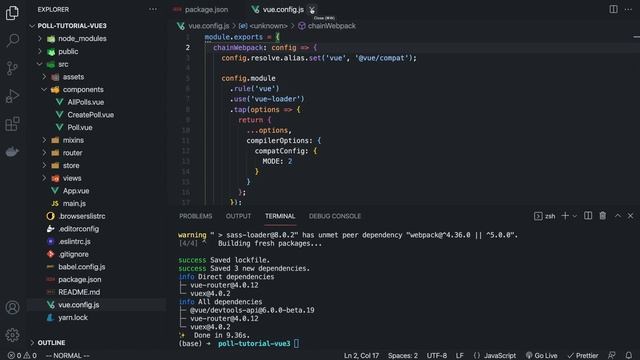Maximize the panel size

click(x=618, y=216)
